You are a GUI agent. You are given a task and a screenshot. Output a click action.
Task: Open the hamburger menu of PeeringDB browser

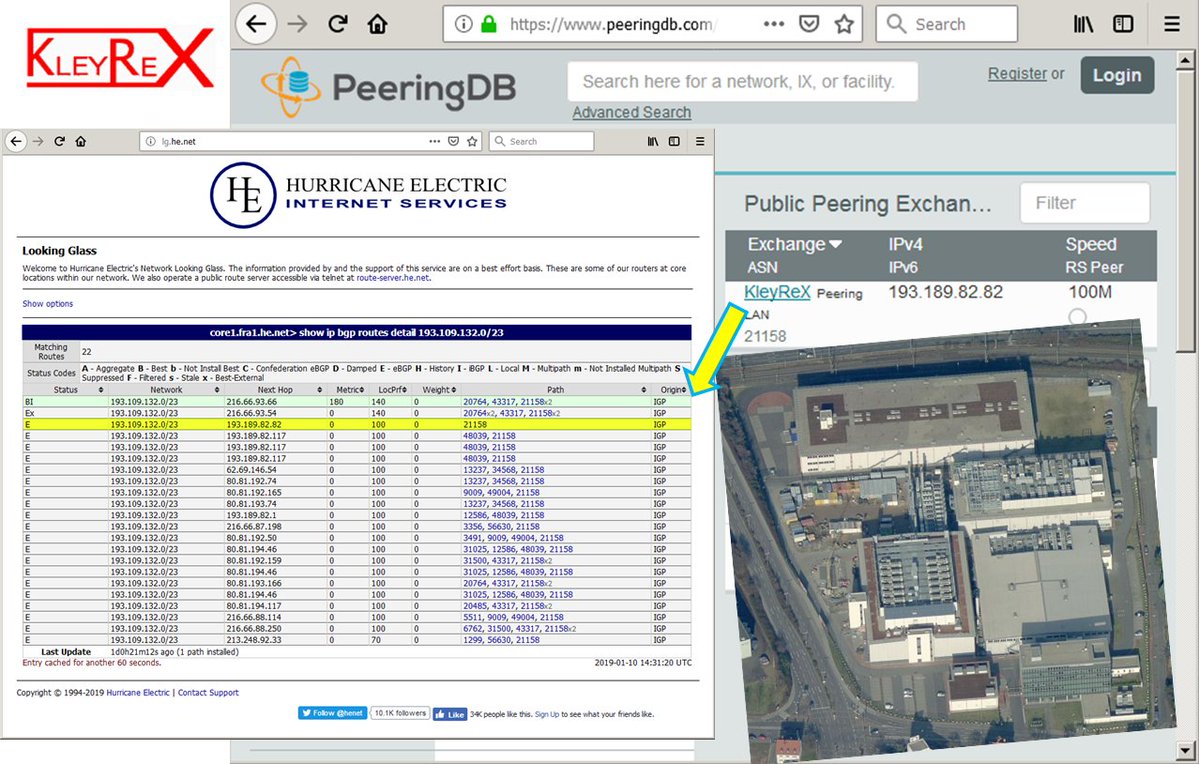[x=1171, y=24]
